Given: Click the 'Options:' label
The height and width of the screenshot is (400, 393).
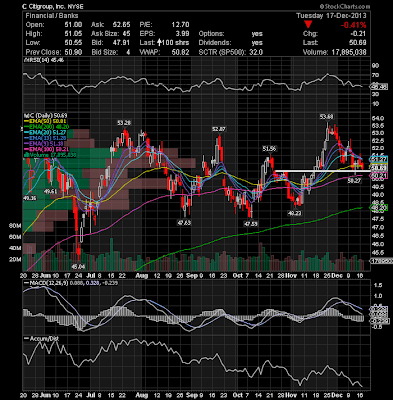Looking at the screenshot, I should click(x=211, y=34).
